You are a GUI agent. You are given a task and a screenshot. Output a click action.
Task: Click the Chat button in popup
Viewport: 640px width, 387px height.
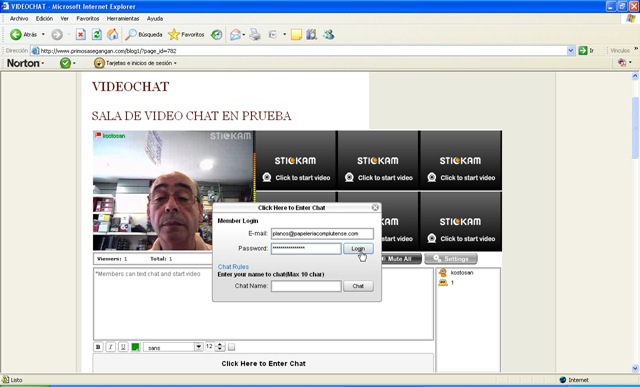tap(358, 286)
